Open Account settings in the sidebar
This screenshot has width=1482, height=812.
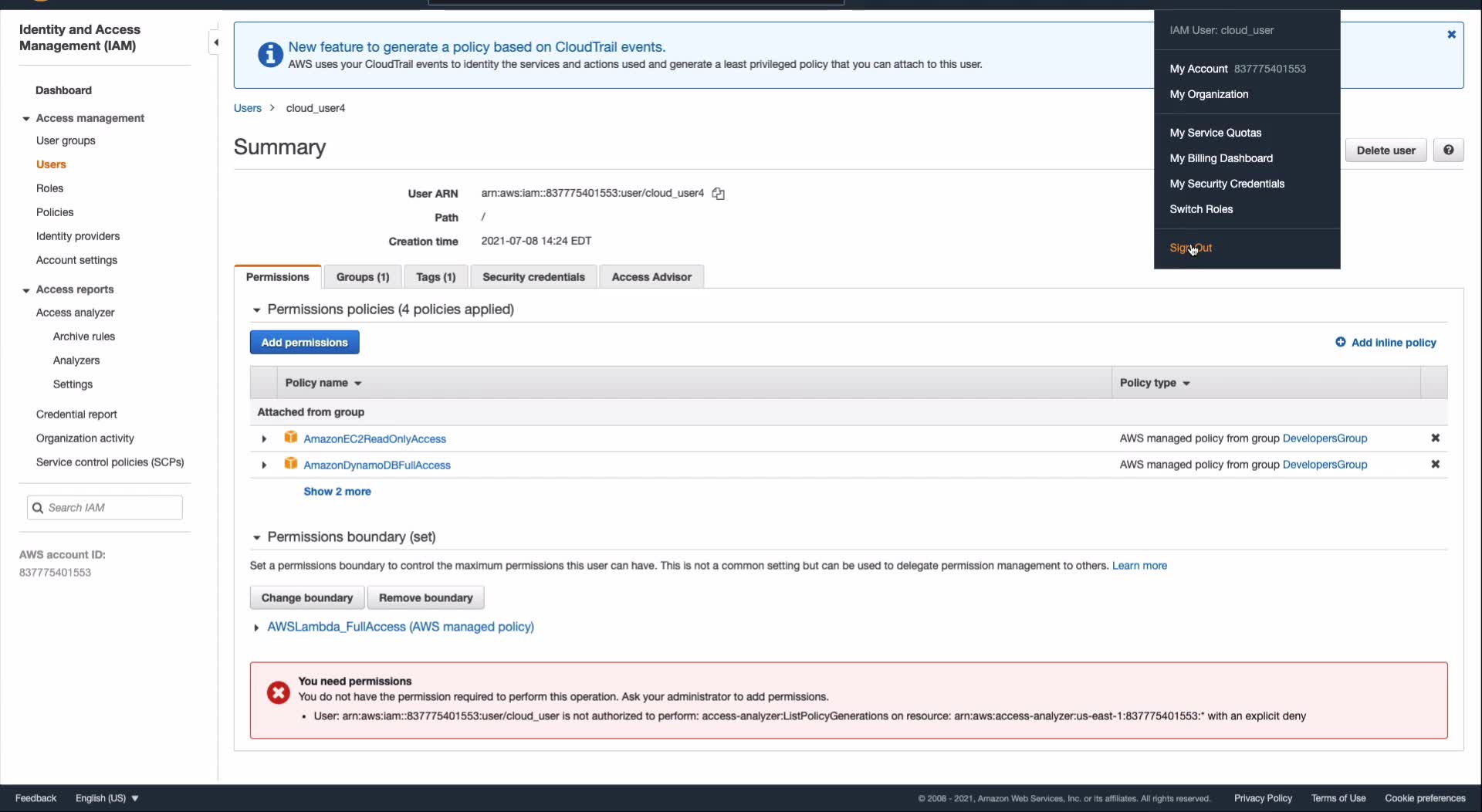(76, 260)
